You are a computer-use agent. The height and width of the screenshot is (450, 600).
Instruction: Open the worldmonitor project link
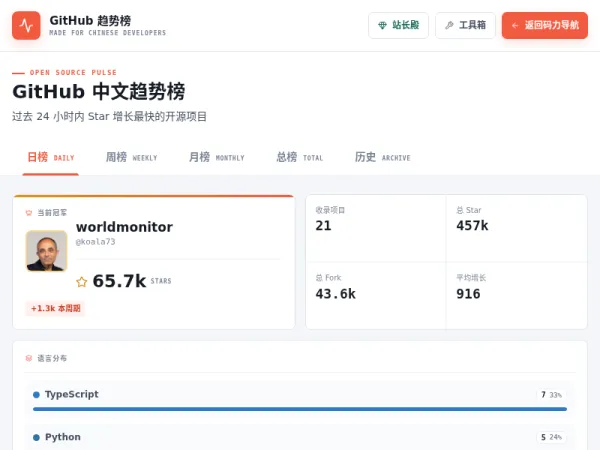click(124, 227)
